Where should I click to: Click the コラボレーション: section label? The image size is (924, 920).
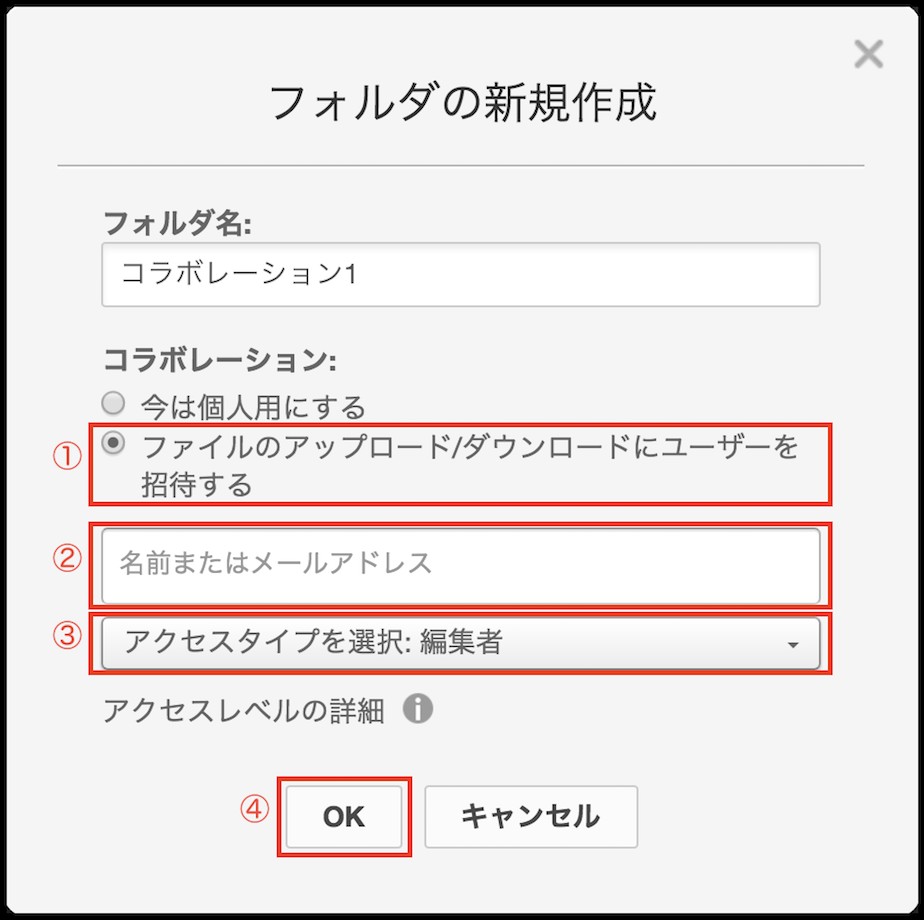coord(219,360)
